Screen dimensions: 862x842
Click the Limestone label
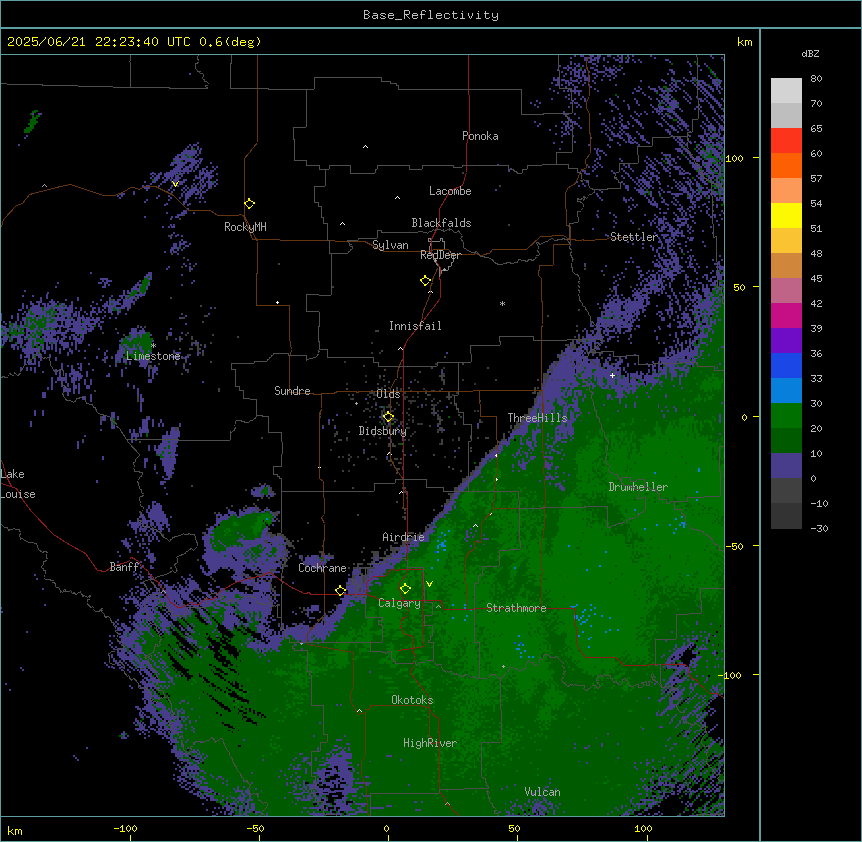pos(153,356)
